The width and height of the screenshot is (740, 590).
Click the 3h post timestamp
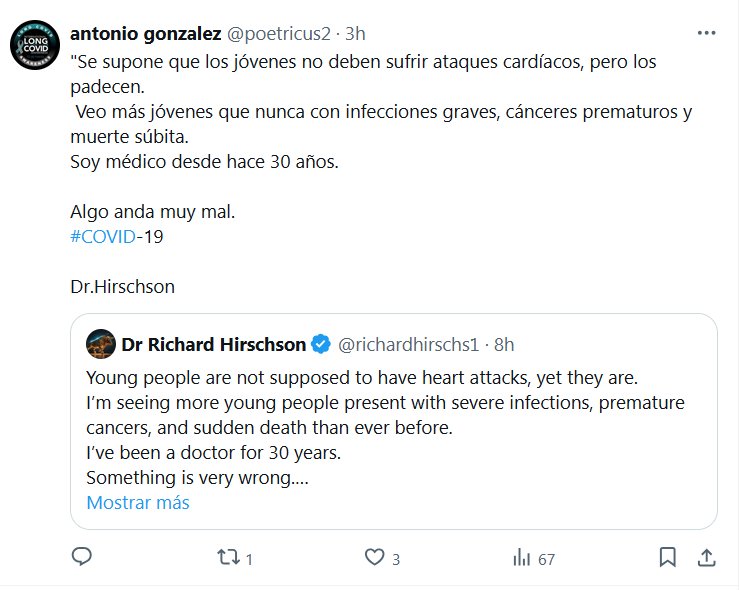tap(356, 33)
